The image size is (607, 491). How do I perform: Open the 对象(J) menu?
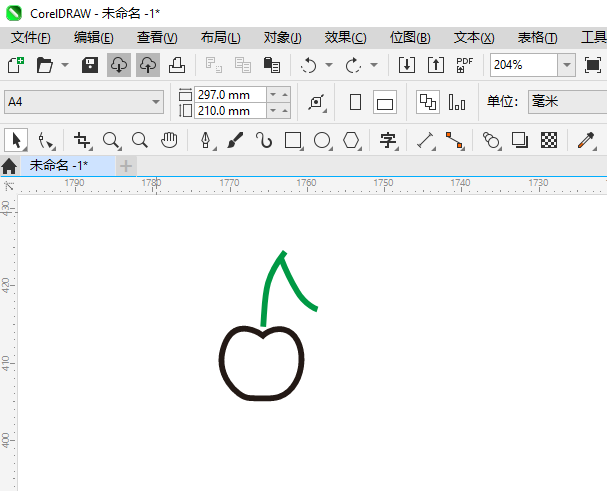pyautogui.click(x=283, y=38)
